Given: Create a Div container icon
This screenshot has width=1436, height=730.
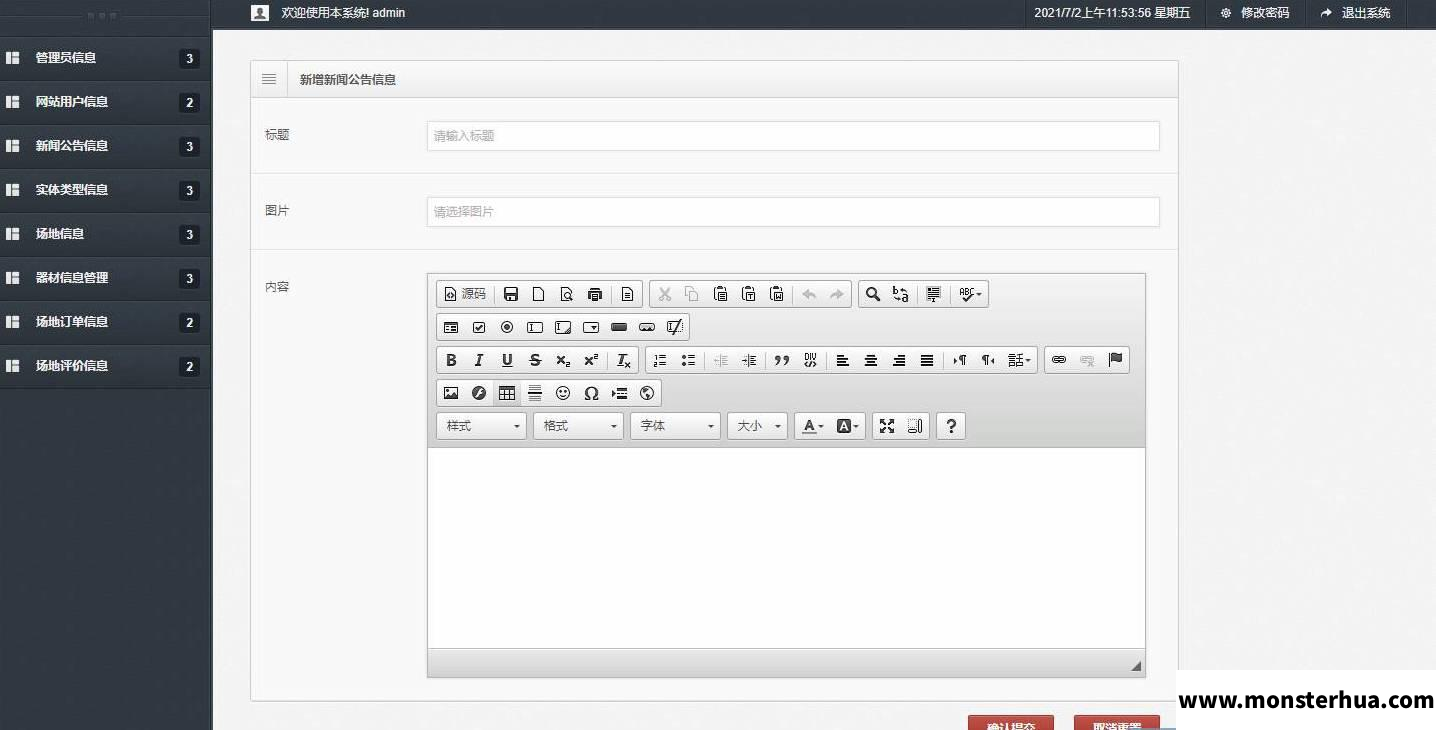Looking at the screenshot, I should pos(810,360).
